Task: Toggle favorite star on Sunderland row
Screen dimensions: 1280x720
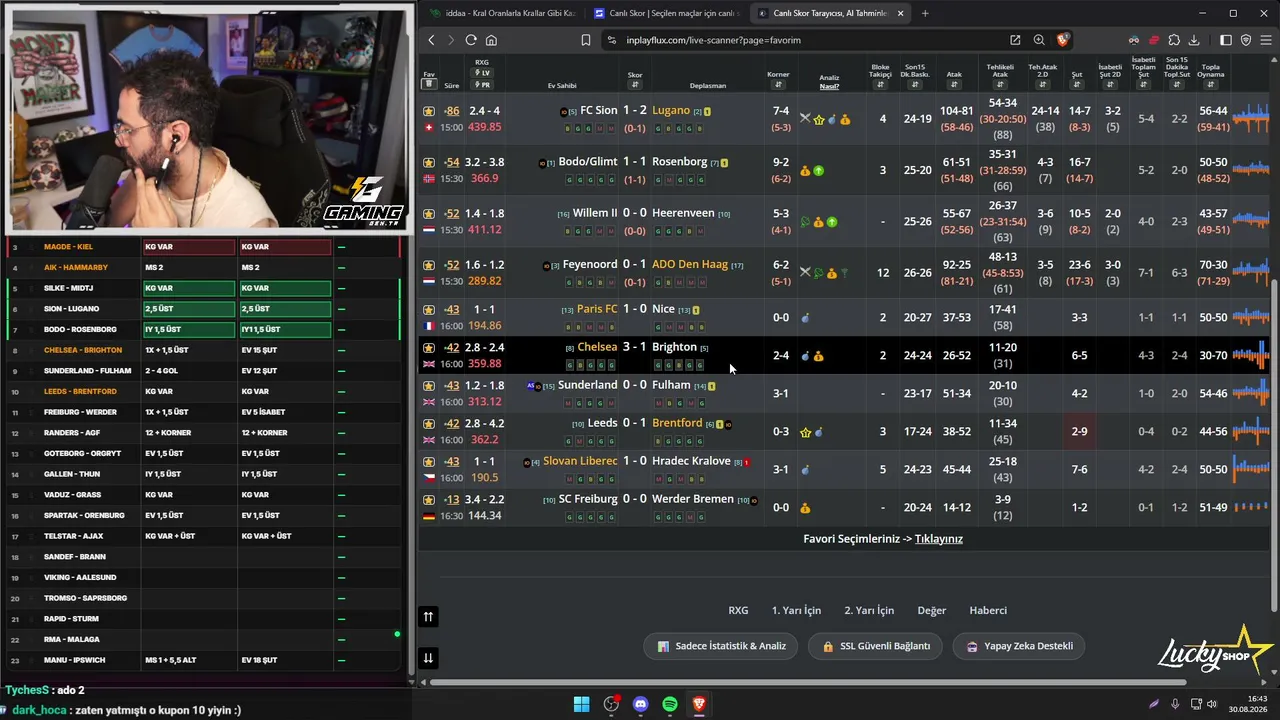Action: click(x=429, y=386)
